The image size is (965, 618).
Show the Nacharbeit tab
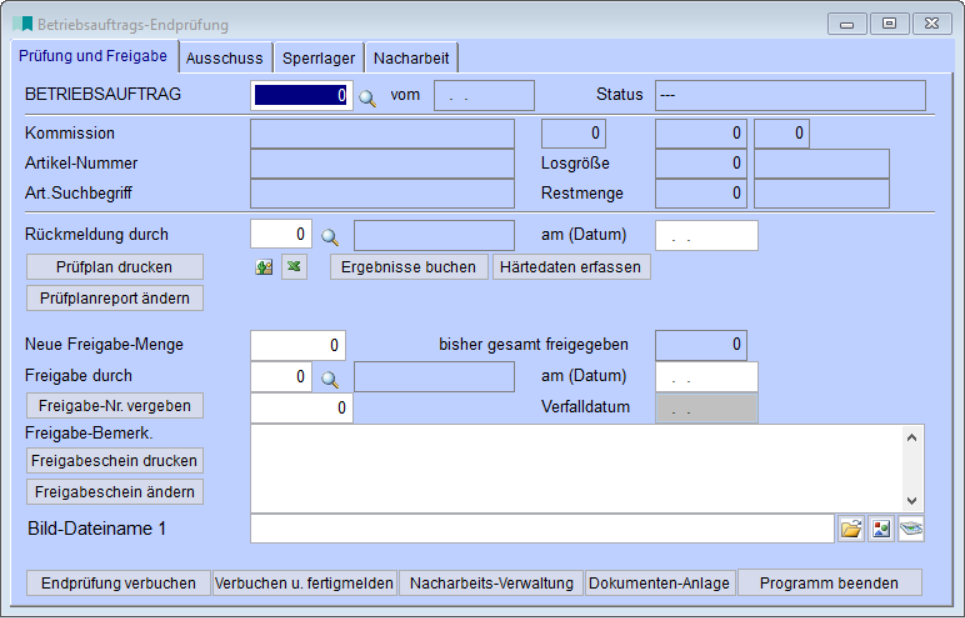[x=413, y=57]
